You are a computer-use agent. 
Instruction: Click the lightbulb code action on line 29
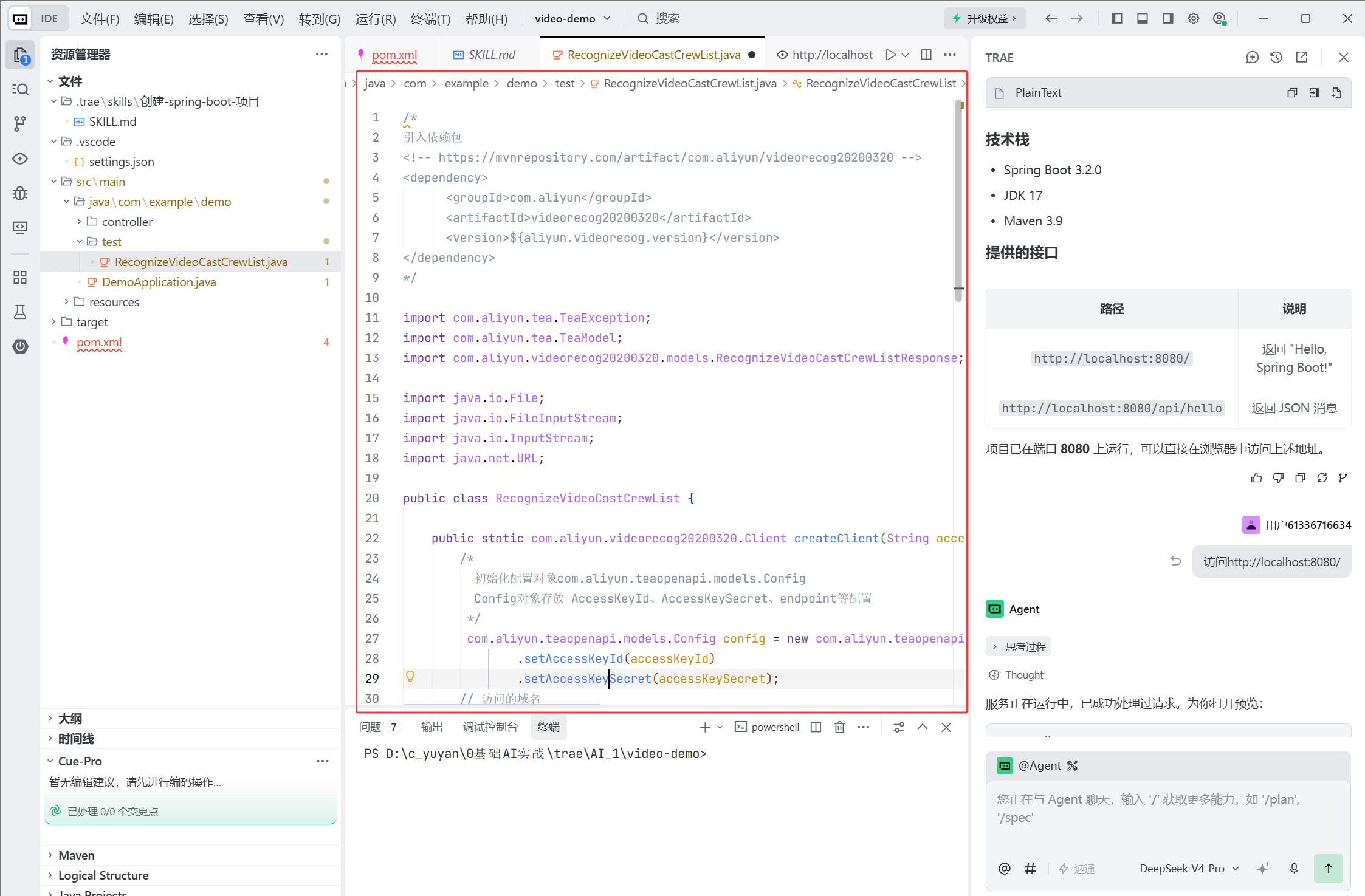point(410,677)
